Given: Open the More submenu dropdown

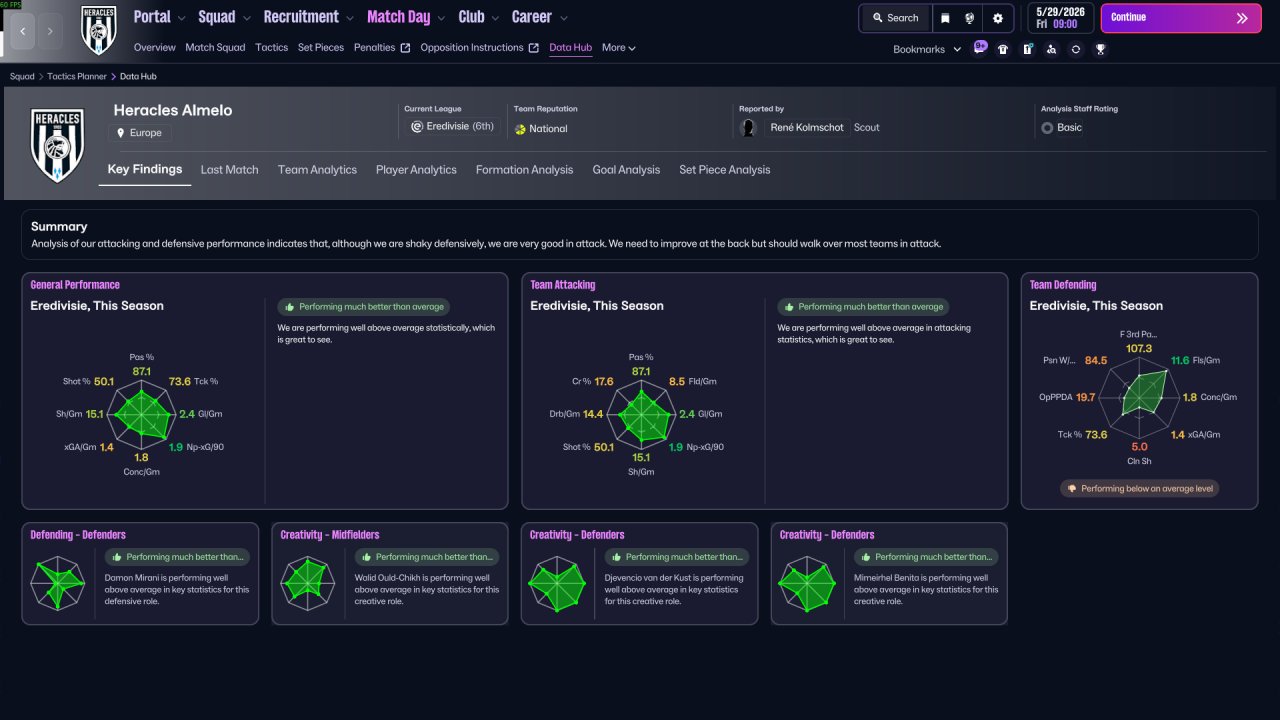Looking at the screenshot, I should (x=618, y=47).
